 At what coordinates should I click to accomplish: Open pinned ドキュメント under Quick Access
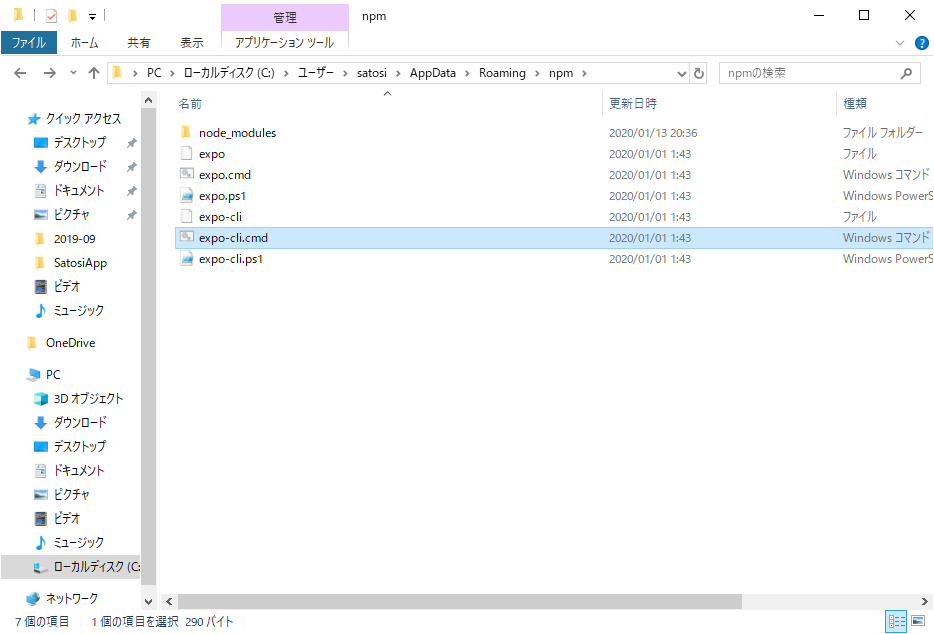click(x=78, y=191)
